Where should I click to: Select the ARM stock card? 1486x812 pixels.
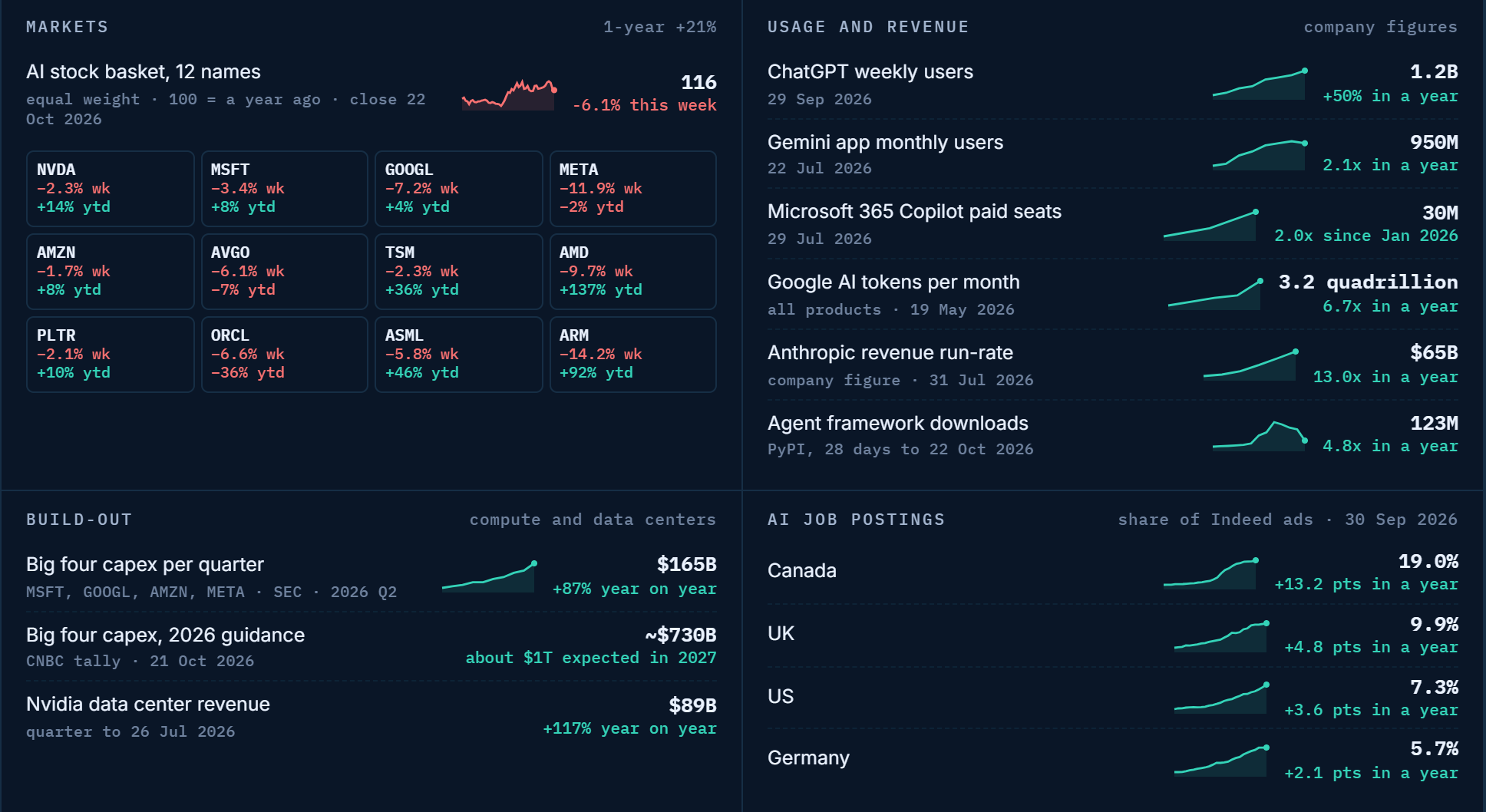(633, 355)
